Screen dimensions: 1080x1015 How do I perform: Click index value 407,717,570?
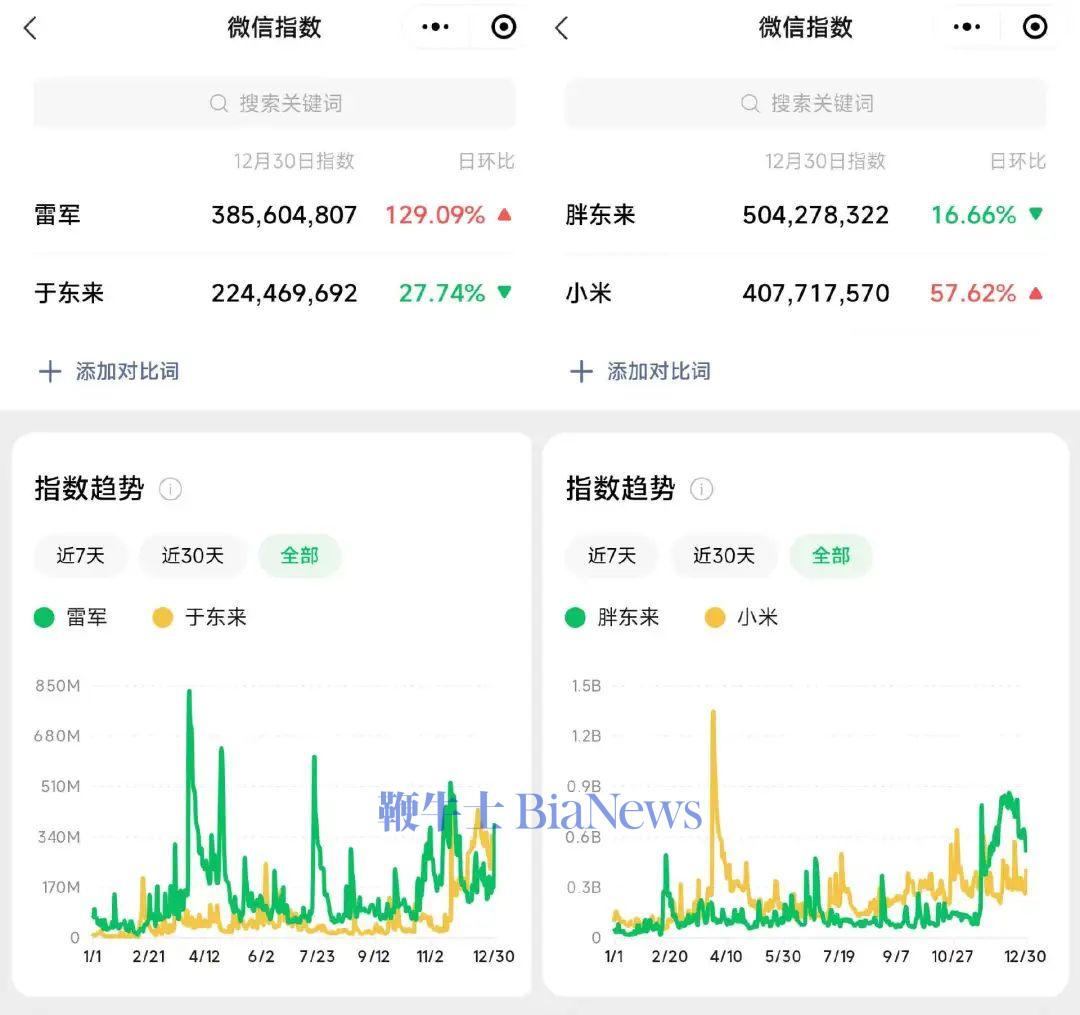click(x=816, y=293)
